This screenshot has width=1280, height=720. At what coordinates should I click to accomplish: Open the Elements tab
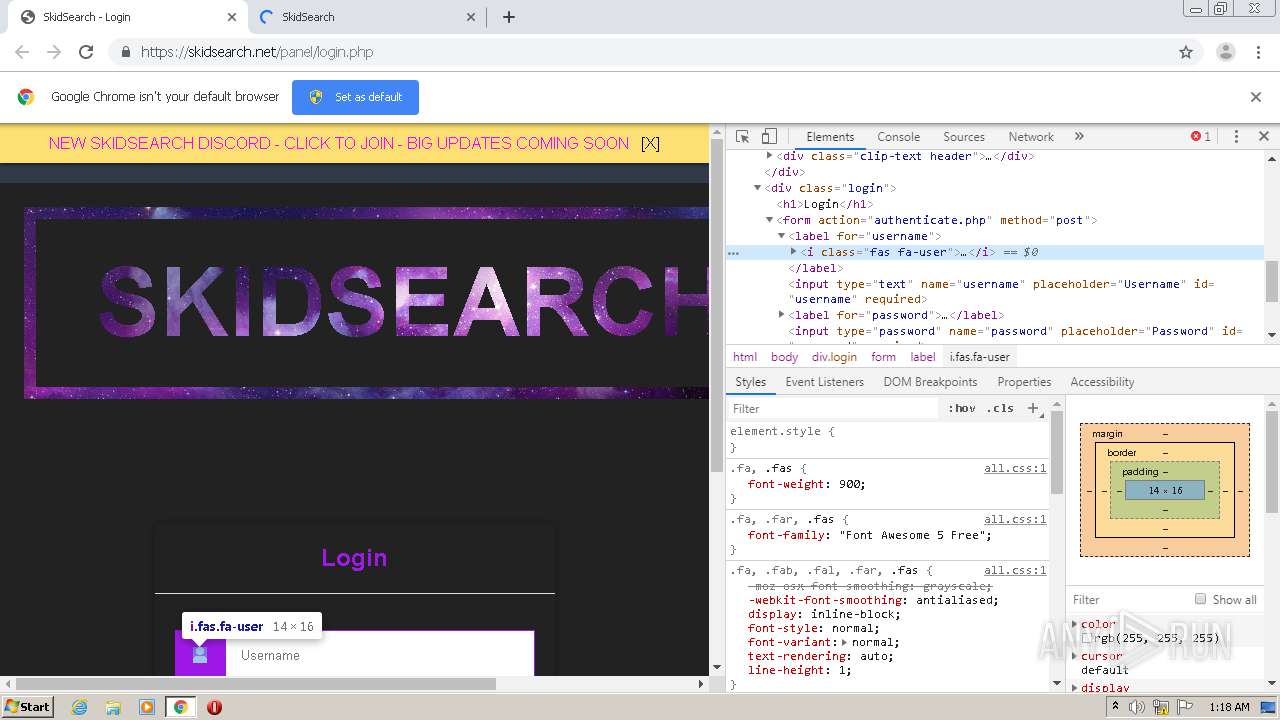point(830,137)
